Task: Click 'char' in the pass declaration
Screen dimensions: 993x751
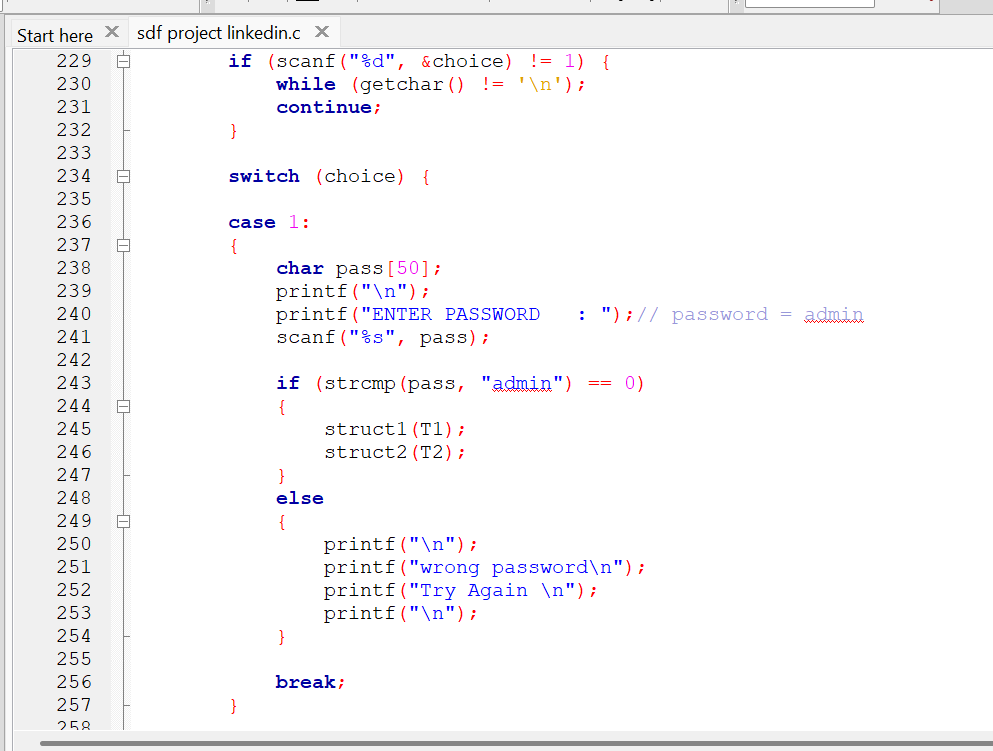Action: (x=300, y=268)
